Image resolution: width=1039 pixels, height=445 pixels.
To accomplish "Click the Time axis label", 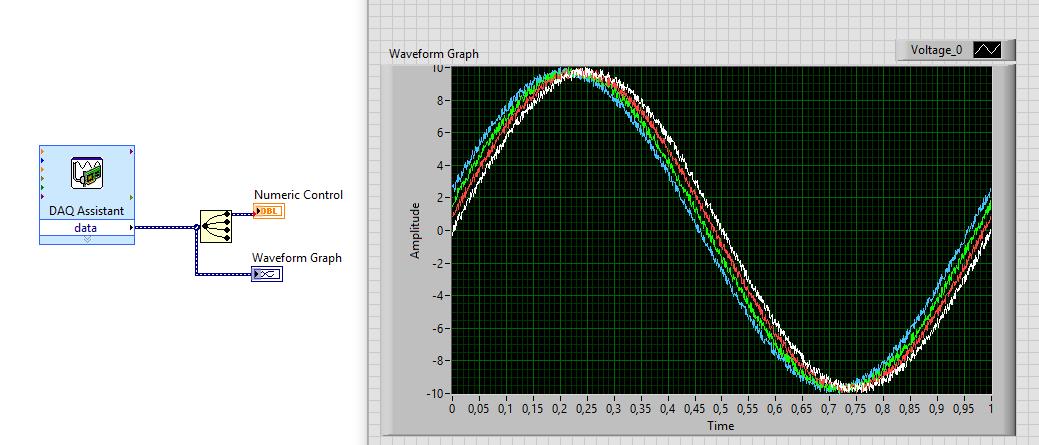I will click(721, 425).
